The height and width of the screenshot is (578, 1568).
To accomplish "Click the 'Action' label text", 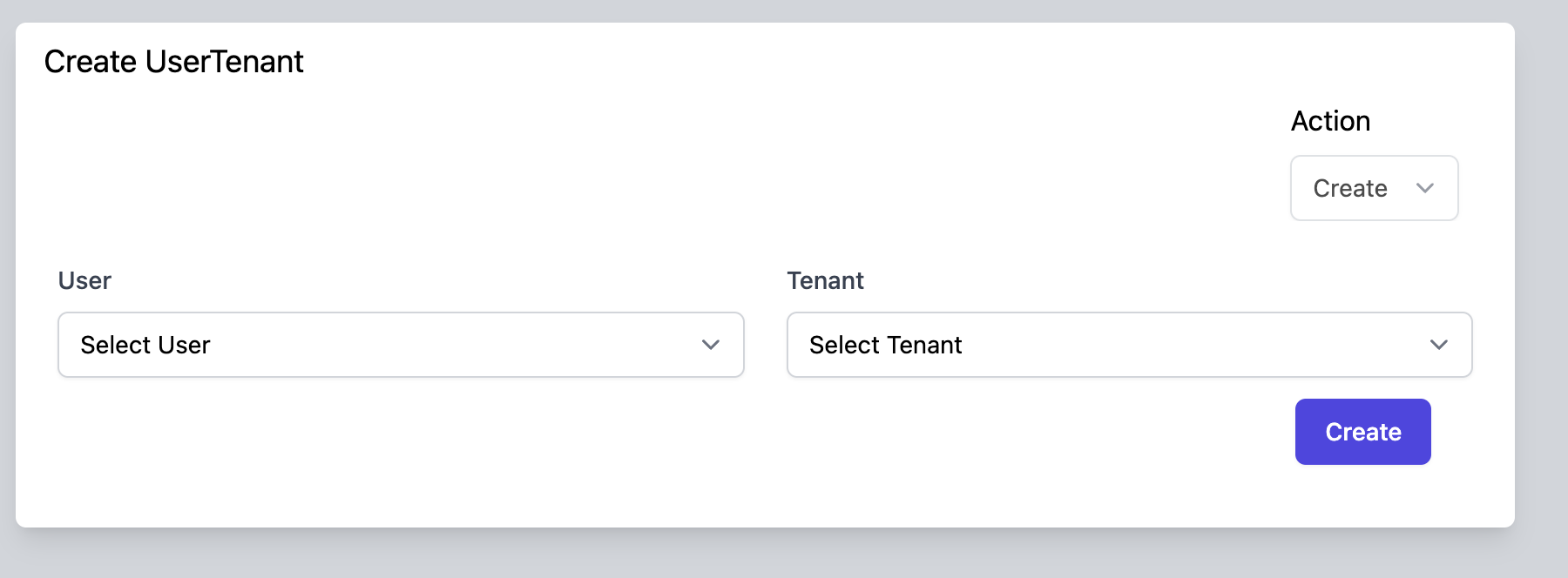I will point(1330,121).
